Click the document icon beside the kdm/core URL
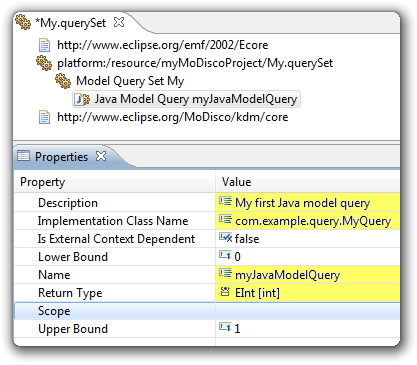Image resolution: width=417 pixels, height=365 pixels. coord(44,117)
